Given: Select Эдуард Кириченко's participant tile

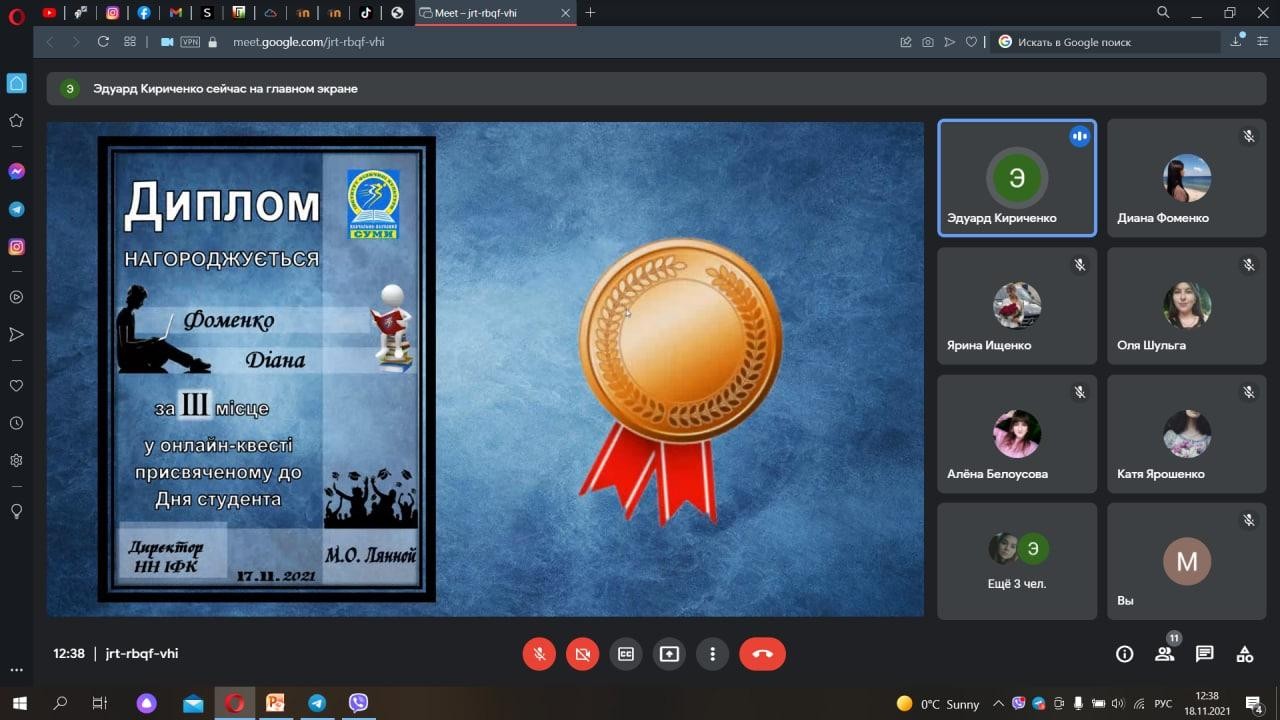Looking at the screenshot, I should [1017, 178].
